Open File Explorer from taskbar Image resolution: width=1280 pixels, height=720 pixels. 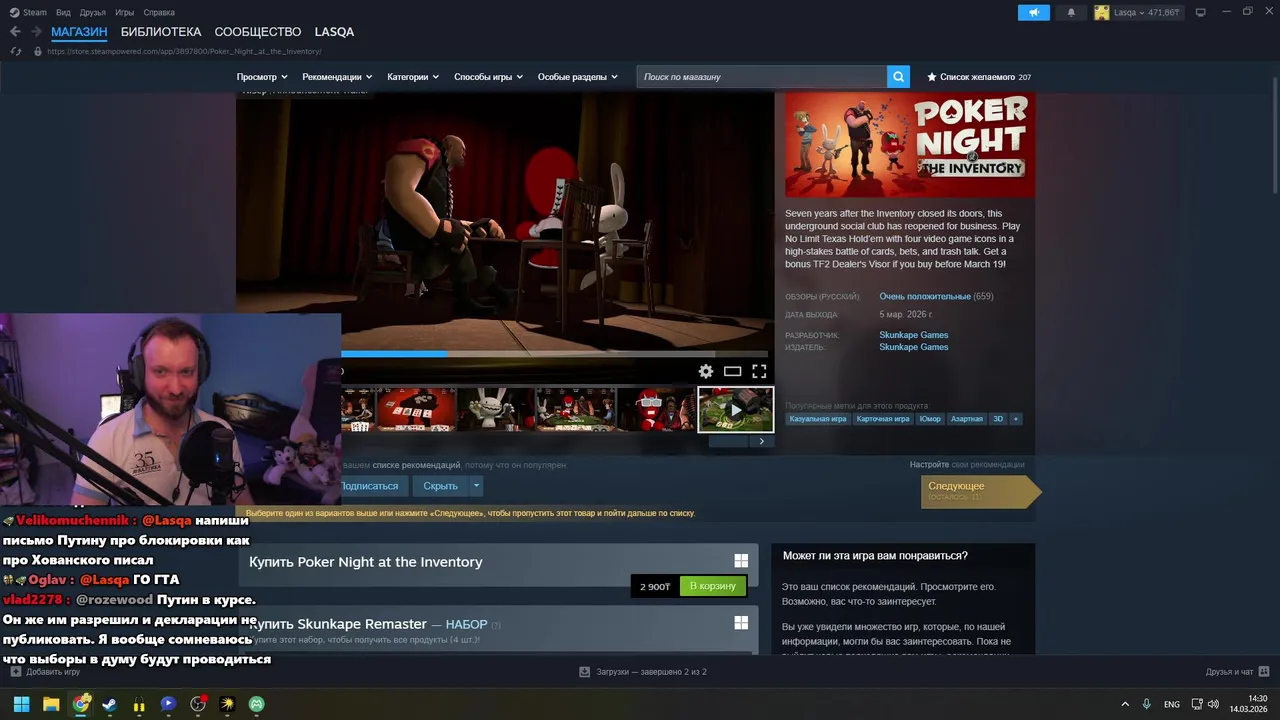pos(51,704)
